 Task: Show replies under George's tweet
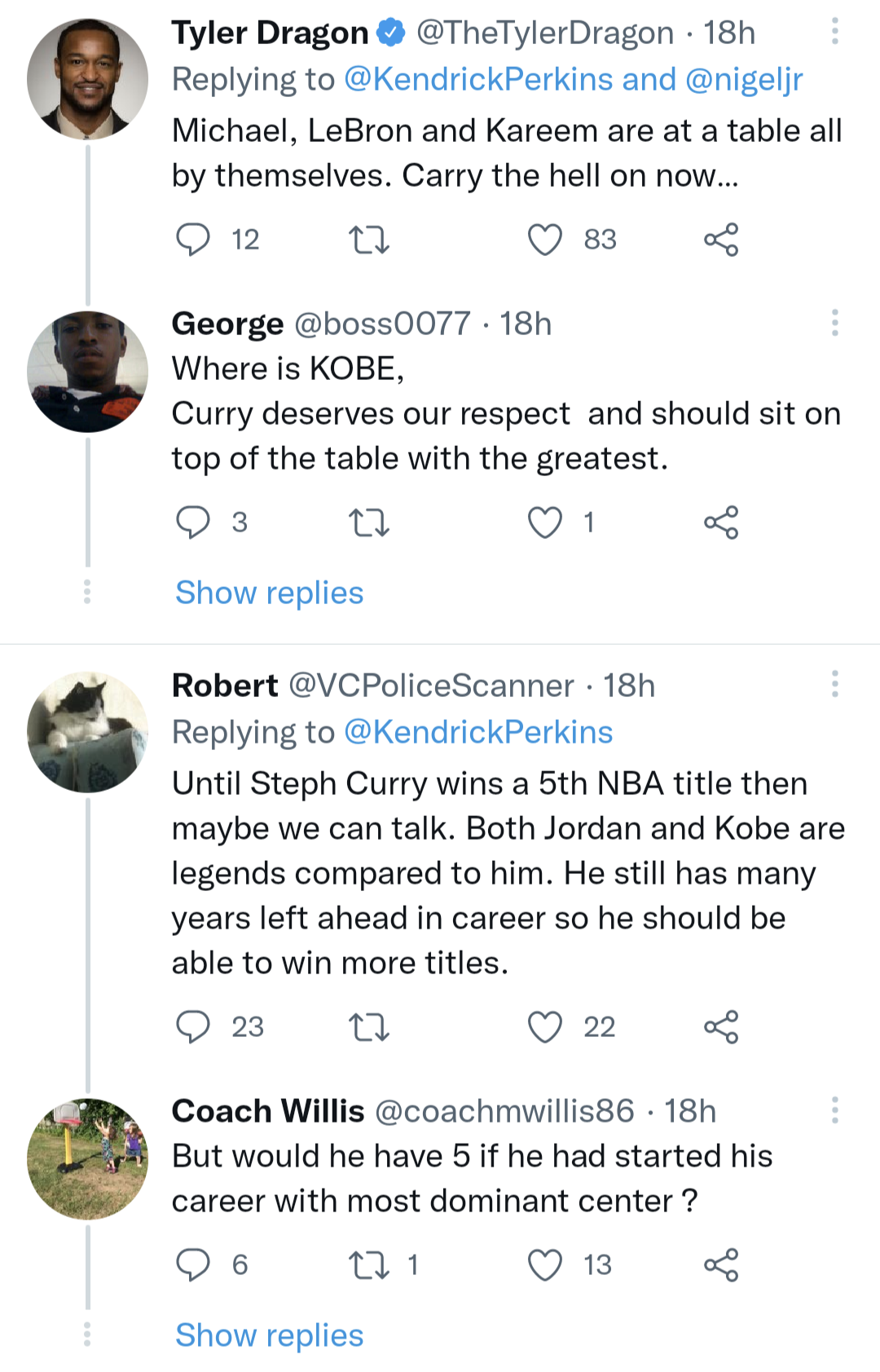pyautogui.click(x=269, y=593)
